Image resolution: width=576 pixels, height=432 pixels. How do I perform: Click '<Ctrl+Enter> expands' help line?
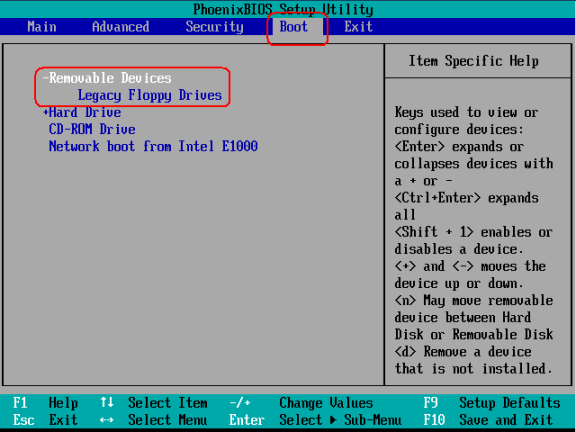[x=467, y=198]
